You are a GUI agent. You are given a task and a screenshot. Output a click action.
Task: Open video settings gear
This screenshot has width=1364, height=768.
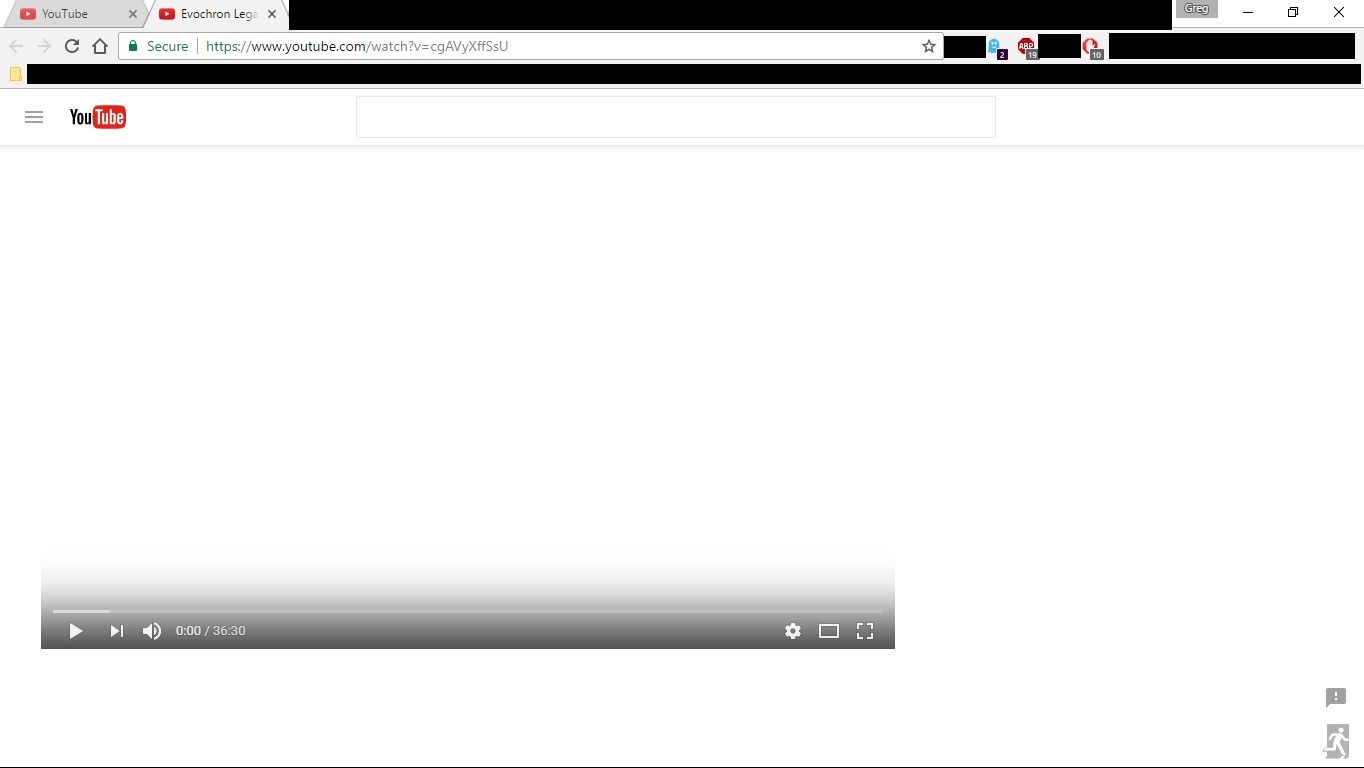(793, 631)
